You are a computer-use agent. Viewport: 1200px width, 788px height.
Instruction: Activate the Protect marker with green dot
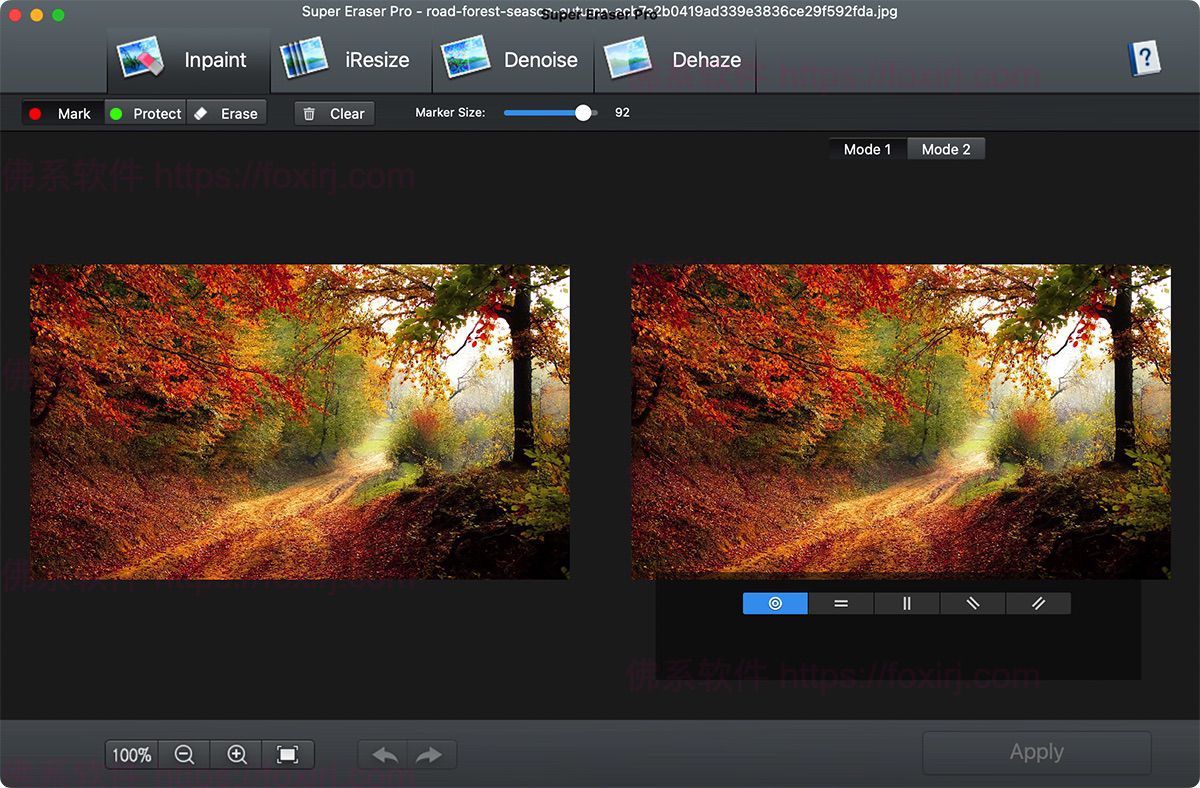pyautogui.click(x=144, y=113)
